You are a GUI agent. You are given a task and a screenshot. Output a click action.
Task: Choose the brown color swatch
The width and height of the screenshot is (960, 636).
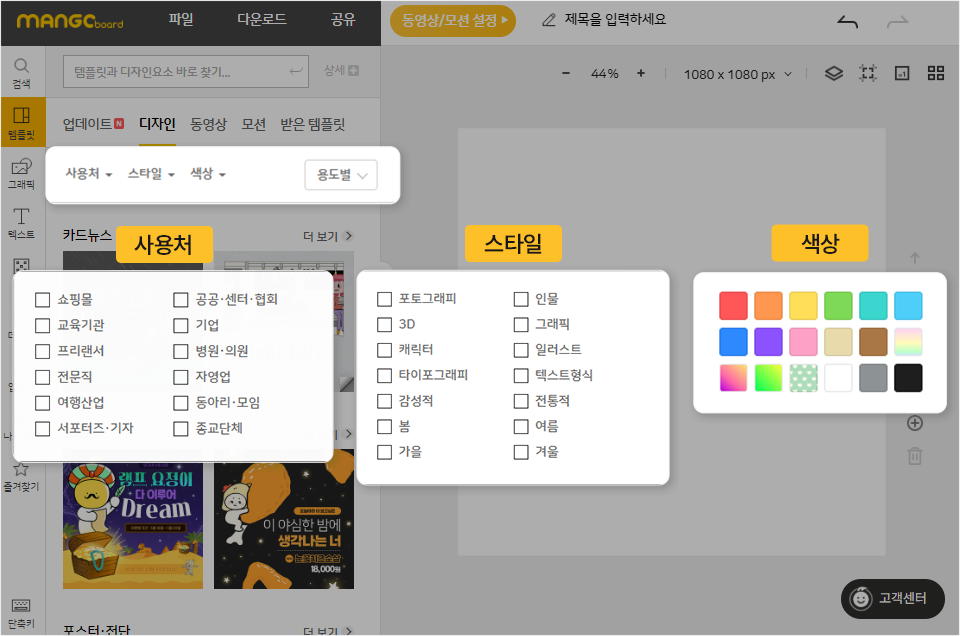pos(873,342)
